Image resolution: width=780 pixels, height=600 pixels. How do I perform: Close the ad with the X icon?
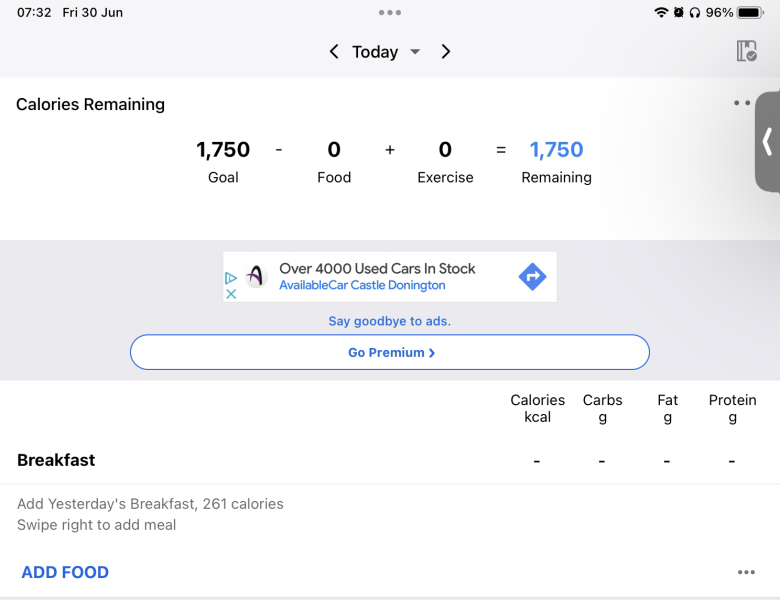pos(231,294)
